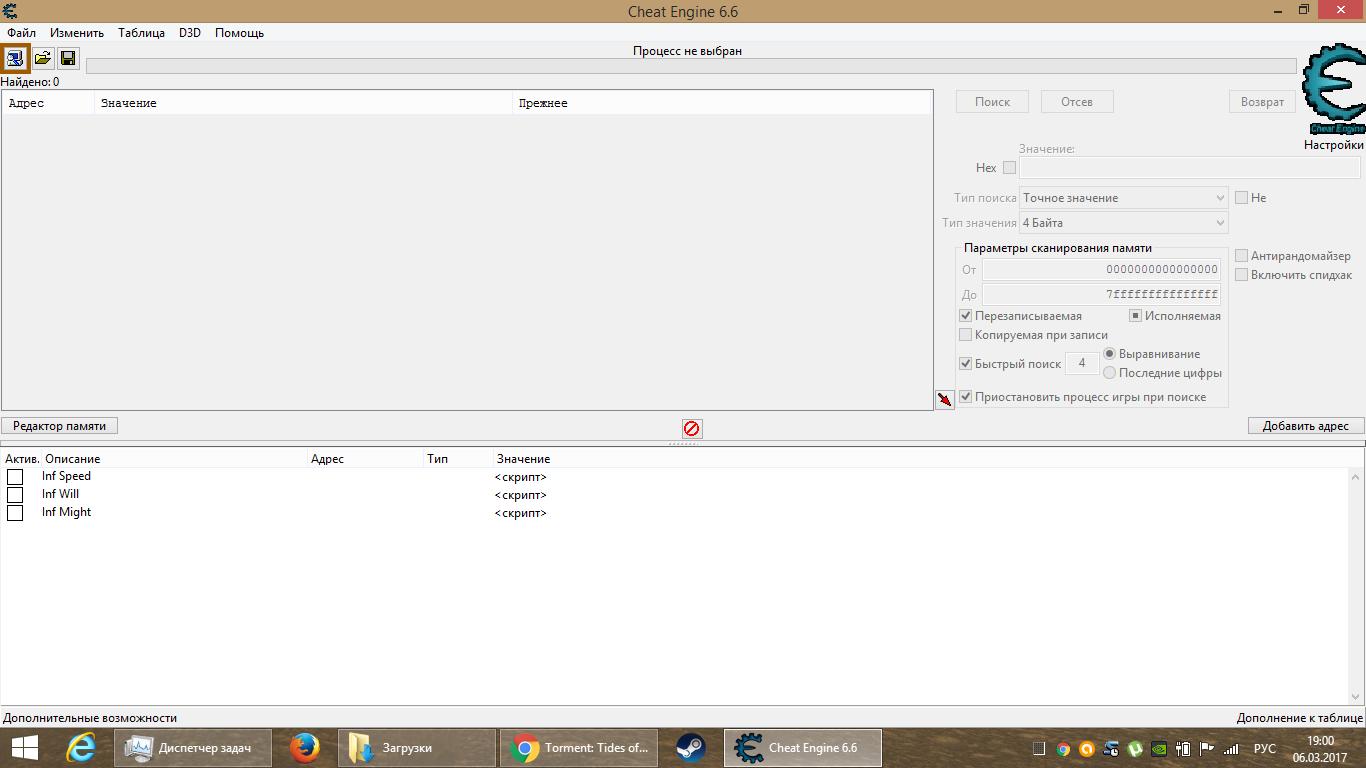Click the Cheat Engine logo for settings
This screenshot has height=768, width=1366.
[x=1334, y=90]
